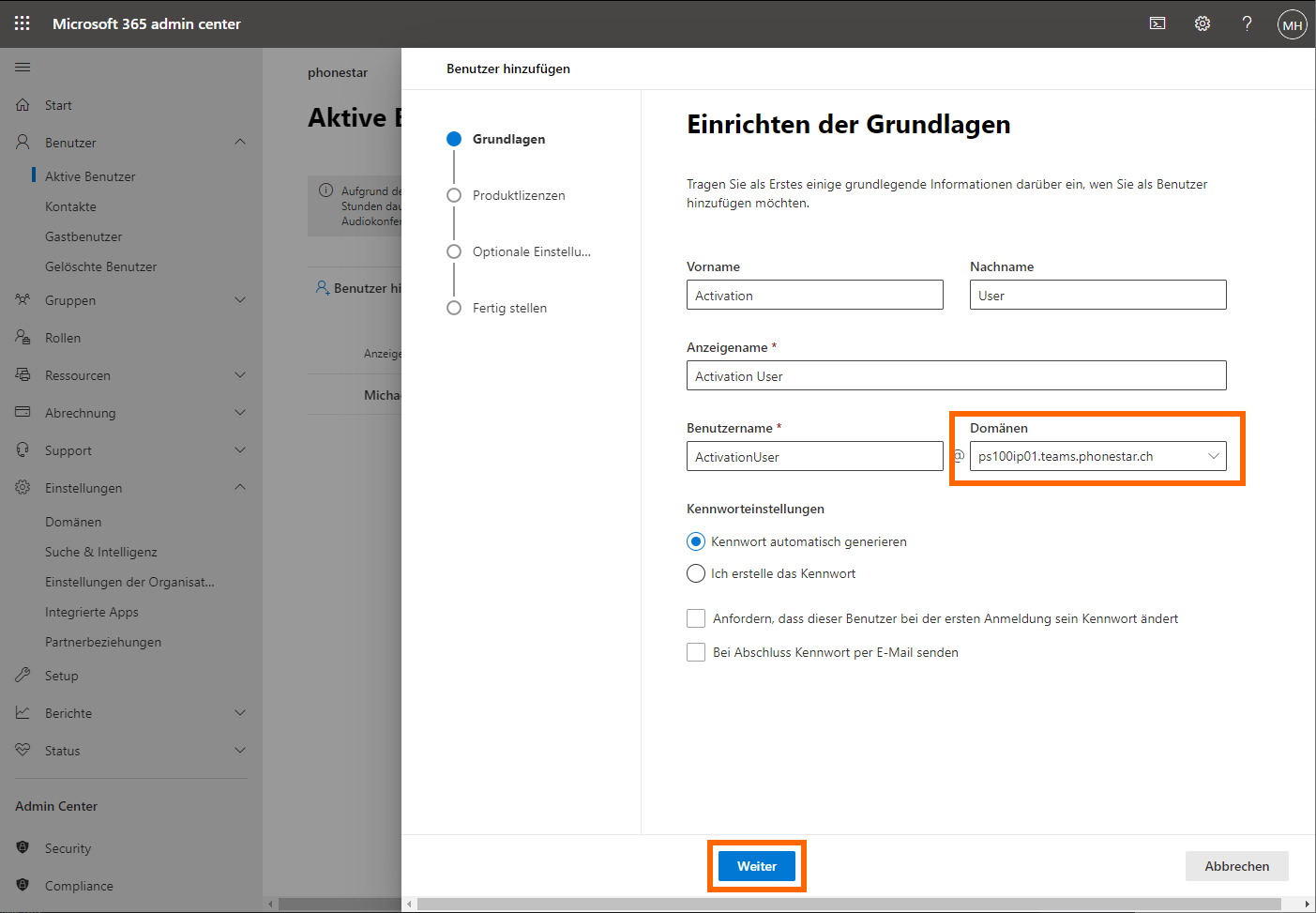Click the Setup wrench icon
The image size is (1316, 913).
click(x=23, y=675)
